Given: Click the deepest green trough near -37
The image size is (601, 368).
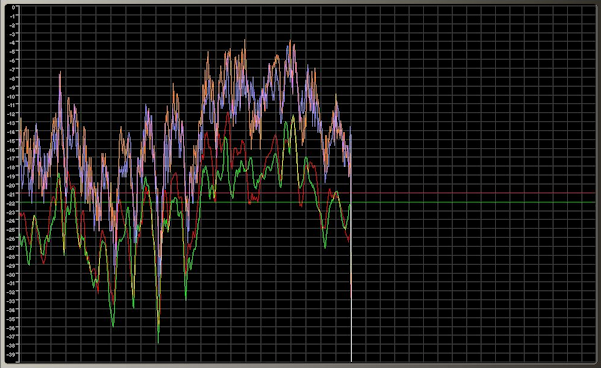Looking at the screenshot, I should (158, 341).
